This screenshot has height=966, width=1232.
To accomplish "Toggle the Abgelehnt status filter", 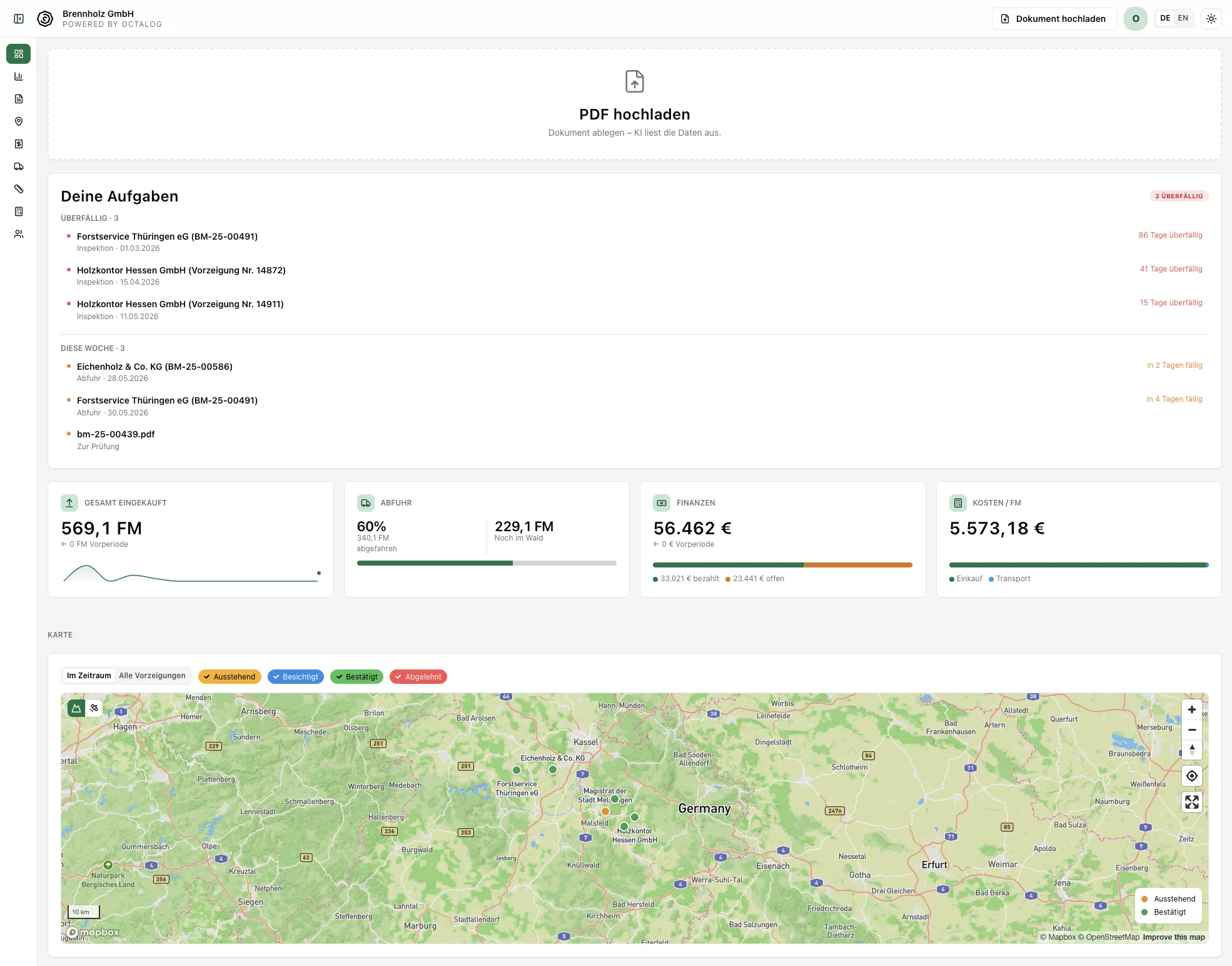I will click(418, 677).
